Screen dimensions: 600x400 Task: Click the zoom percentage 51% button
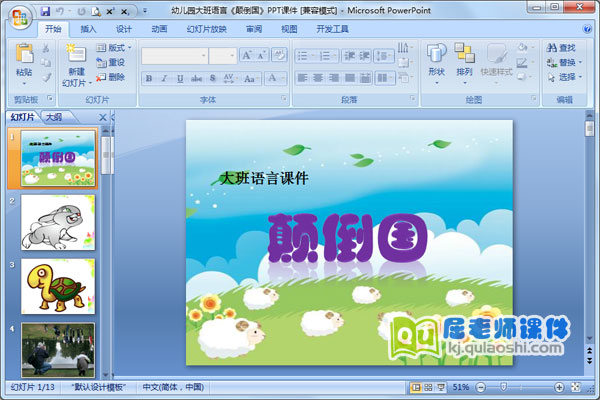[x=461, y=387]
